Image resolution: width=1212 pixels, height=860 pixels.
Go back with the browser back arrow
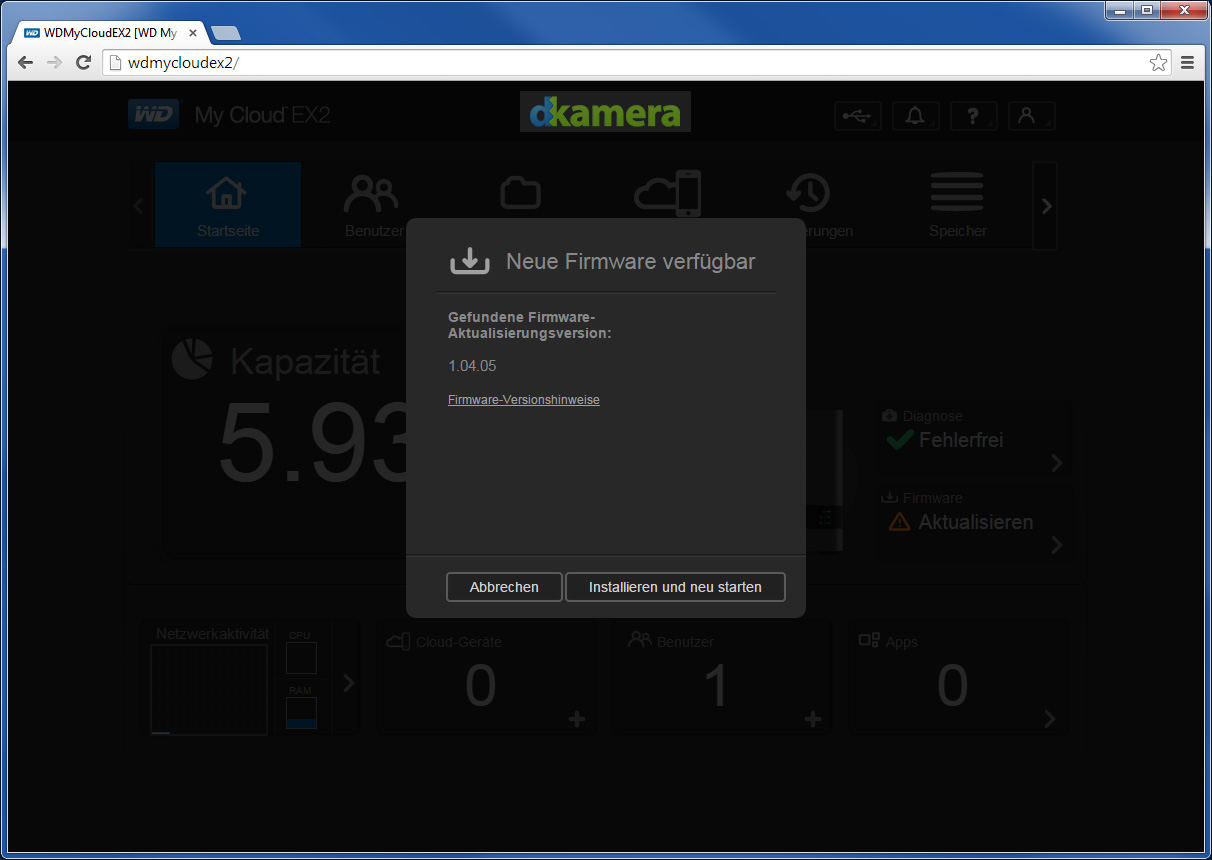click(26, 62)
